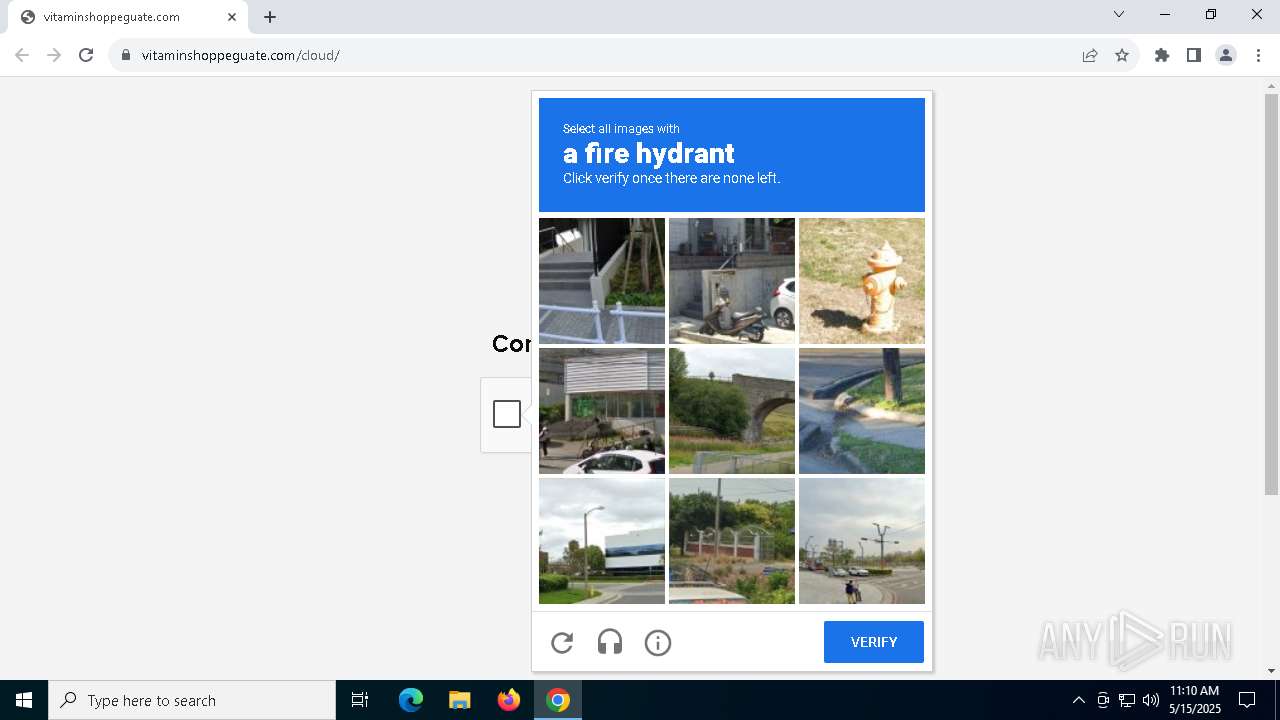
Task: Launch Firefox from taskbar
Action: pyautogui.click(x=509, y=700)
